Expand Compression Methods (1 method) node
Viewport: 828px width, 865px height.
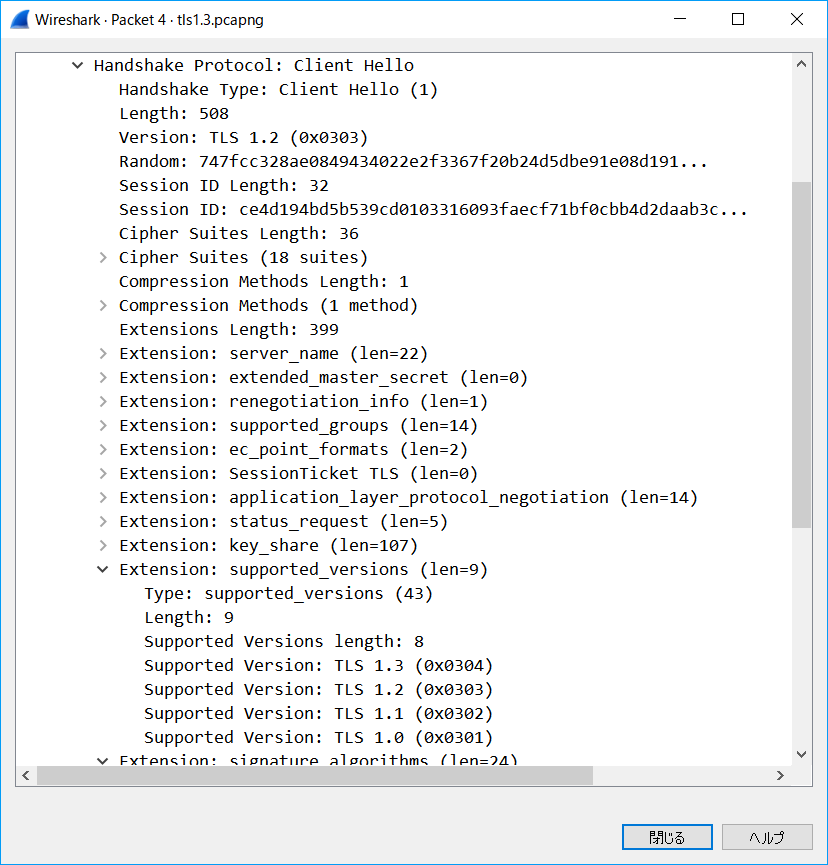point(103,306)
